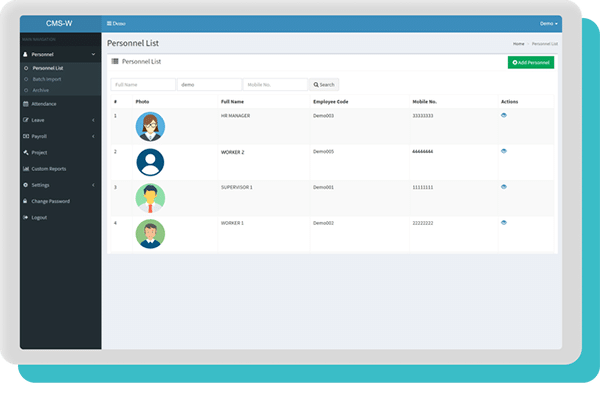Screen dimensions: 600x399
Task: Click the HR MANAGER photo thumbnail
Action: click(150, 127)
